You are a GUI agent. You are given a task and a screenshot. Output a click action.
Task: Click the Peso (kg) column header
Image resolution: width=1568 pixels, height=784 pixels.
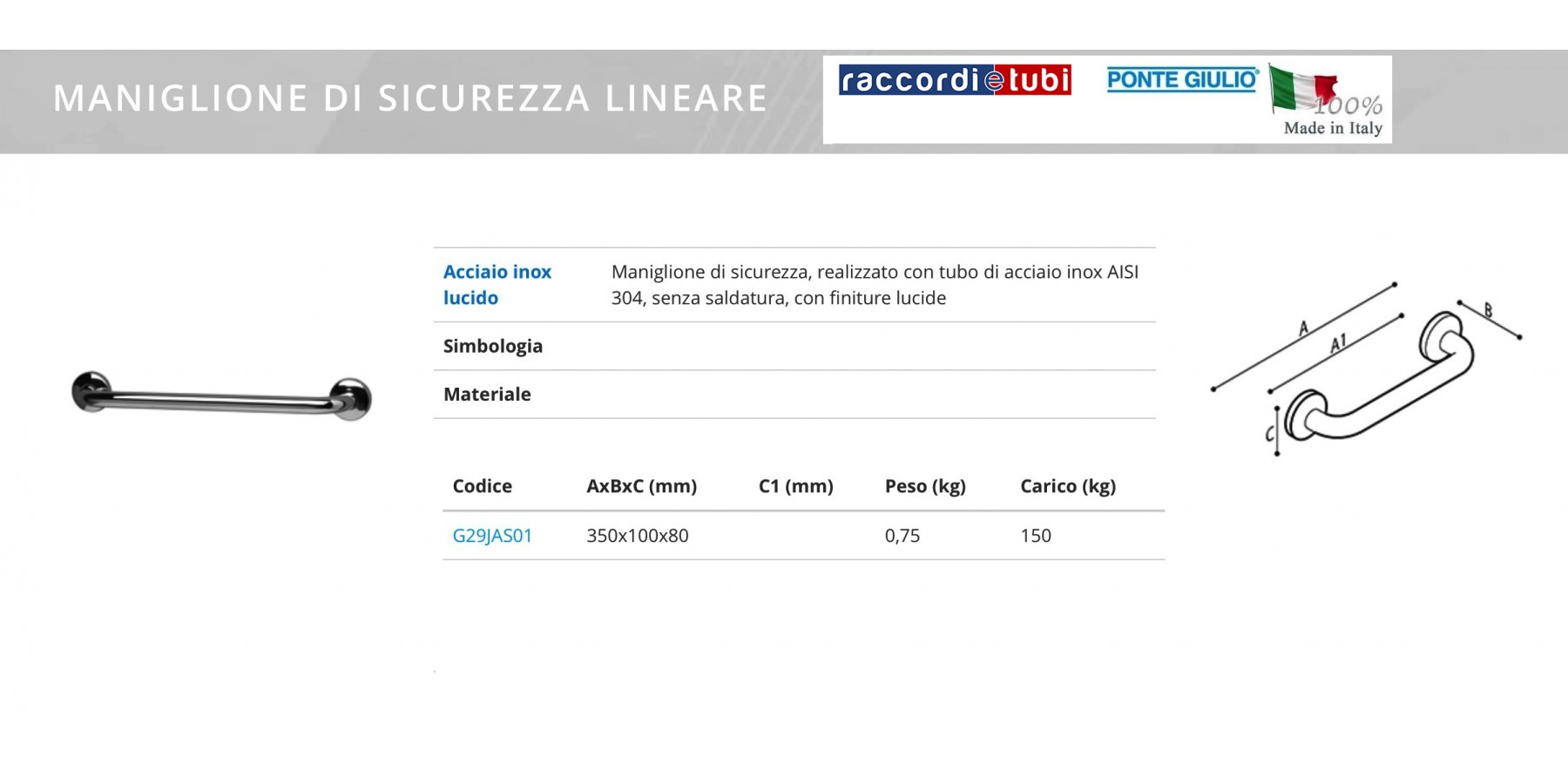925,486
